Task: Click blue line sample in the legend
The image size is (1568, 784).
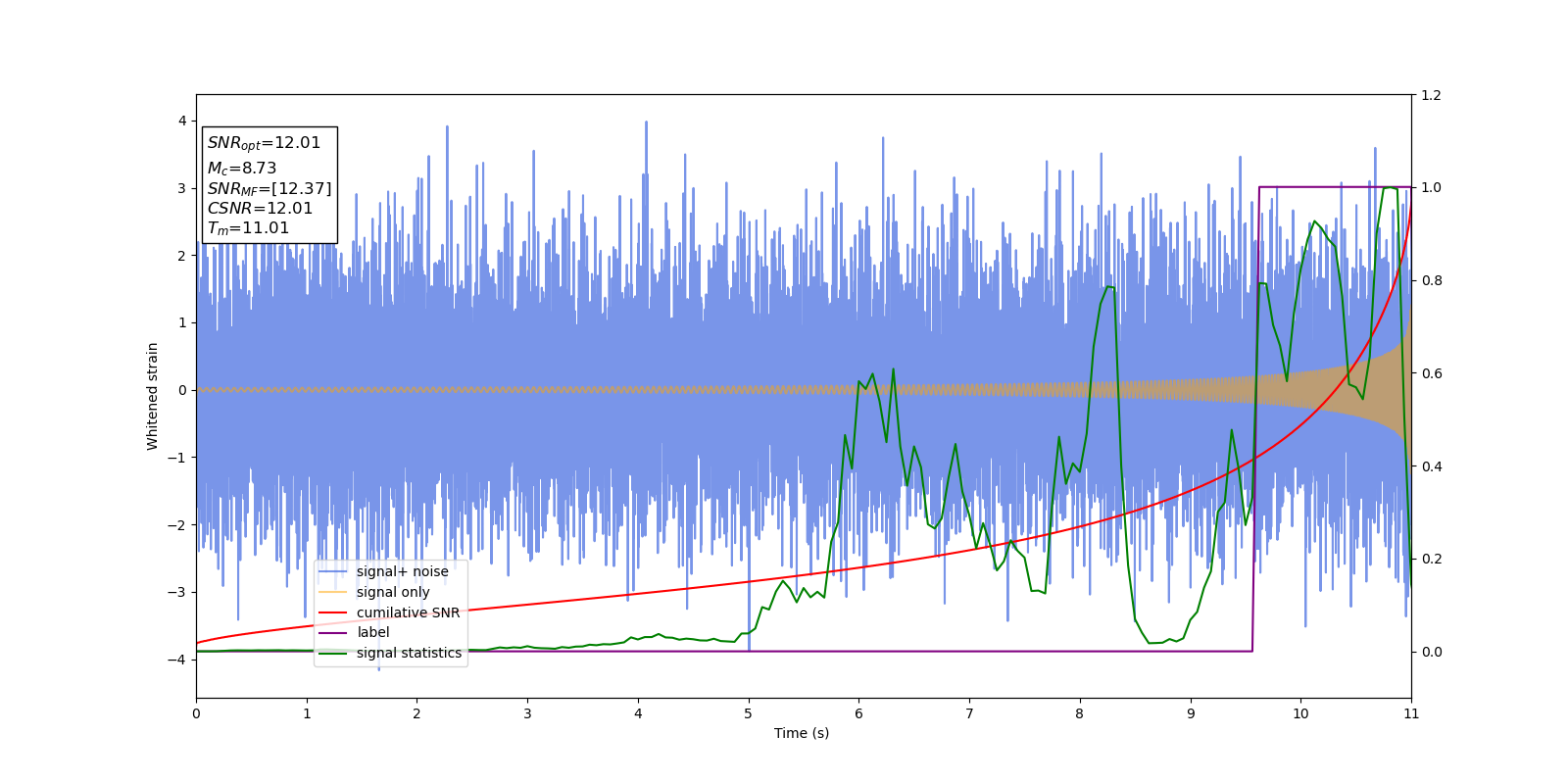Action: click(333, 571)
